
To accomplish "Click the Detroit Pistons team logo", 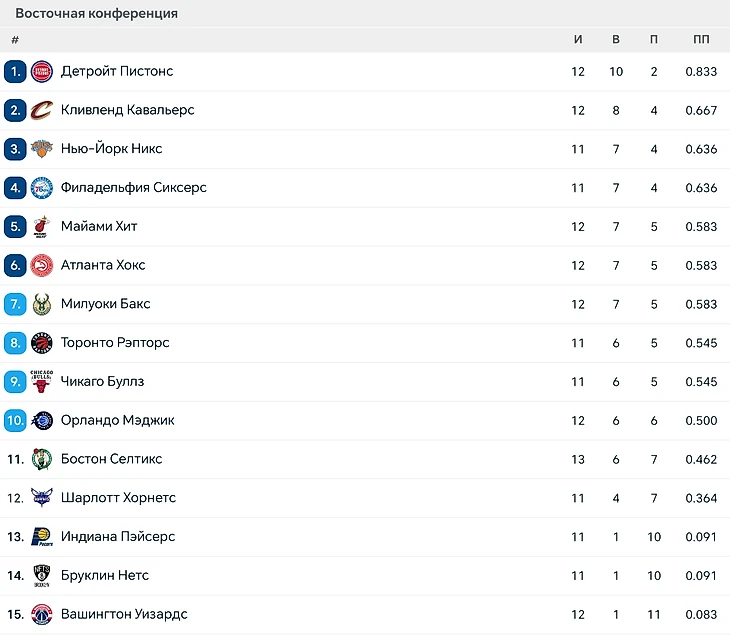I will pos(42,71).
